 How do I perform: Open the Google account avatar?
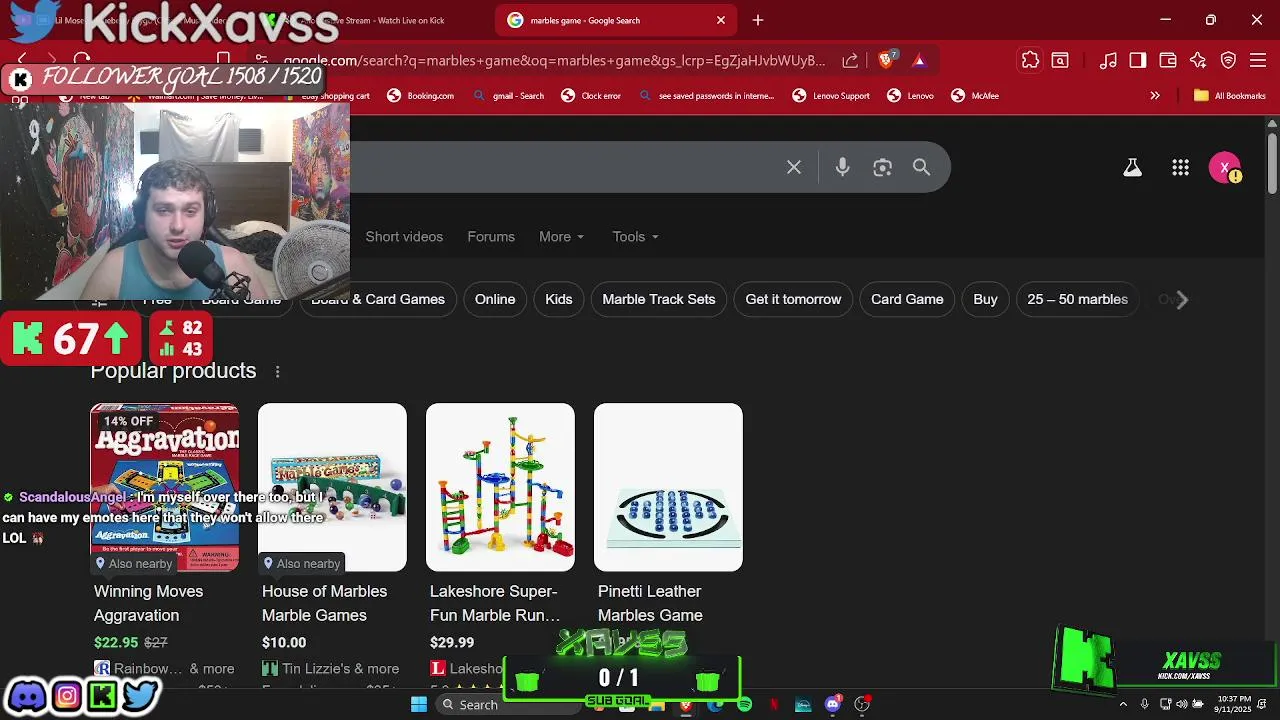click(1225, 168)
